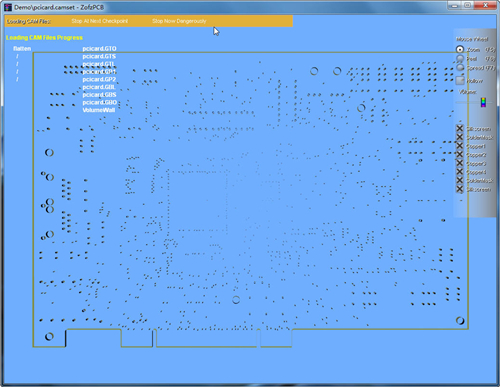This screenshot has width=500, height=387.
Task: Click the pcicard.GP2 file entry
Action: pyautogui.click(x=99, y=79)
